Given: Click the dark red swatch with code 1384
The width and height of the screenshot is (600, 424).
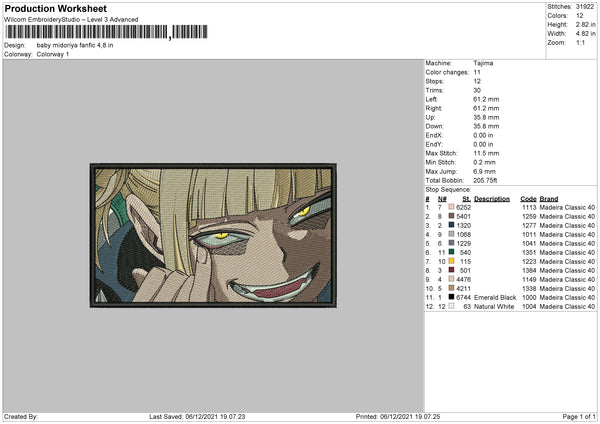Looking at the screenshot, I should tap(452, 270).
